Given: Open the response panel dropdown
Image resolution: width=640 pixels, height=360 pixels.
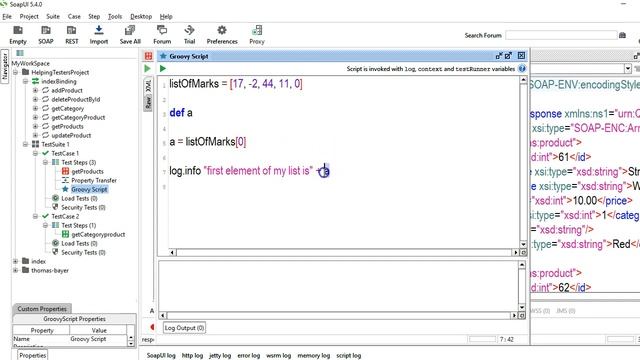Looking at the screenshot, I should click(x=628, y=69).
